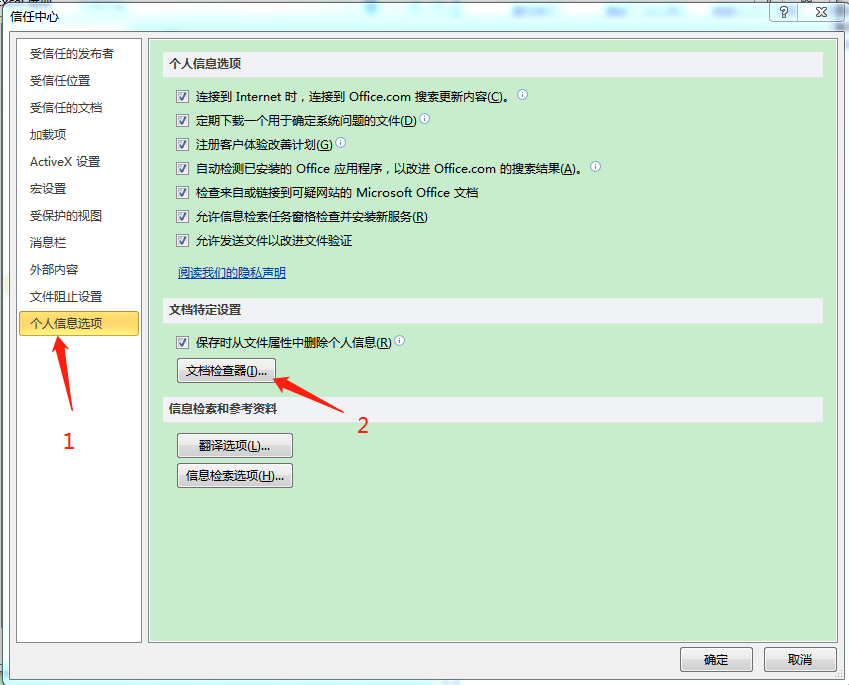Viewport: 849px width, 685px height.
Task: Open 宏设置 in the sidebar
Action: click(48, 189)
